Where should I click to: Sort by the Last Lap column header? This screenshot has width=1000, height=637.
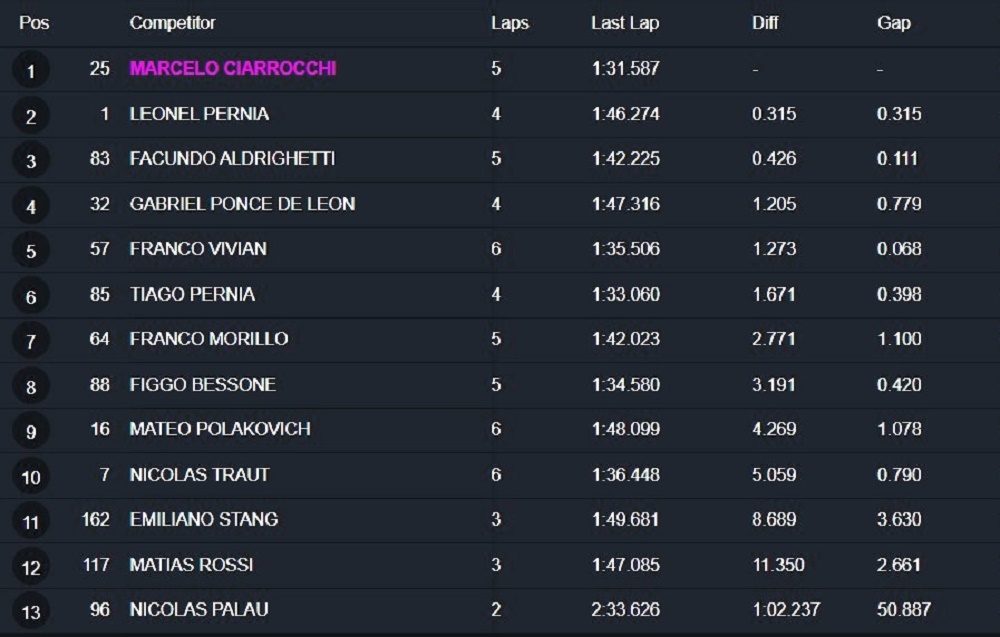click(x=625, y=23)
